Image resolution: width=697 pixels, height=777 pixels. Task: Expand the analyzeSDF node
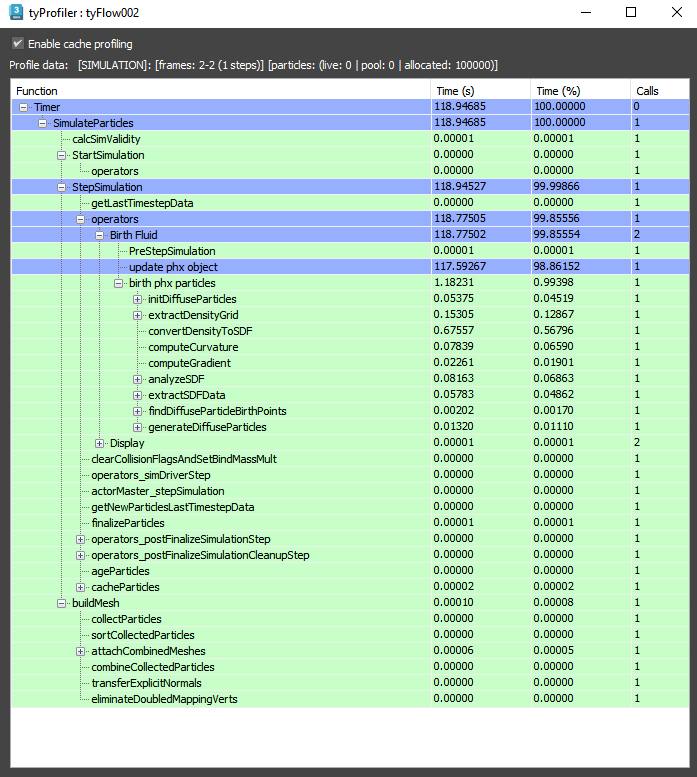pos(138,379)
